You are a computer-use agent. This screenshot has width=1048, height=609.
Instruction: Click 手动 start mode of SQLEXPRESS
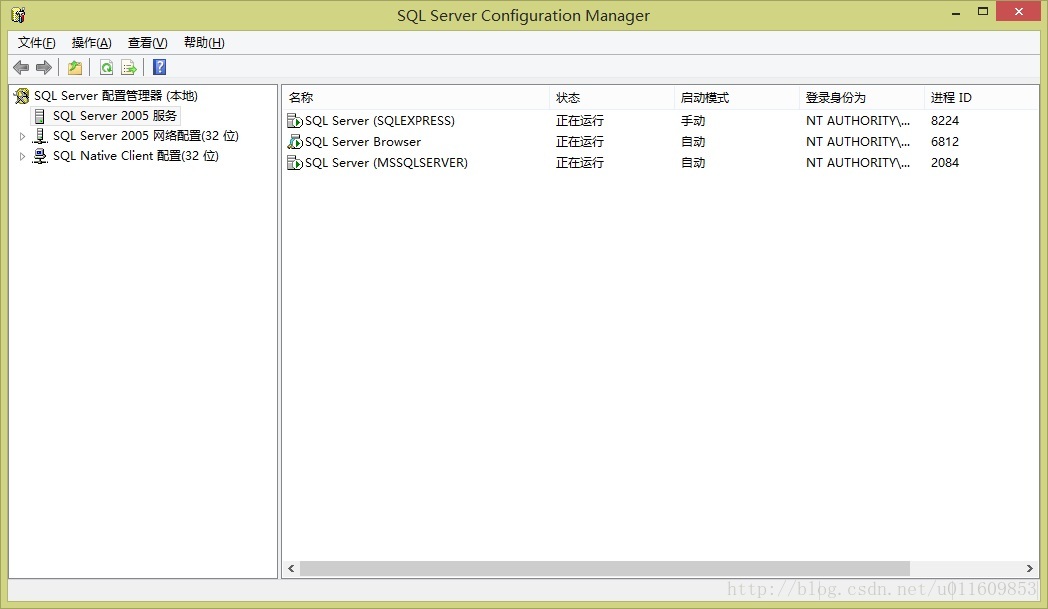click(x=693, y=121)
